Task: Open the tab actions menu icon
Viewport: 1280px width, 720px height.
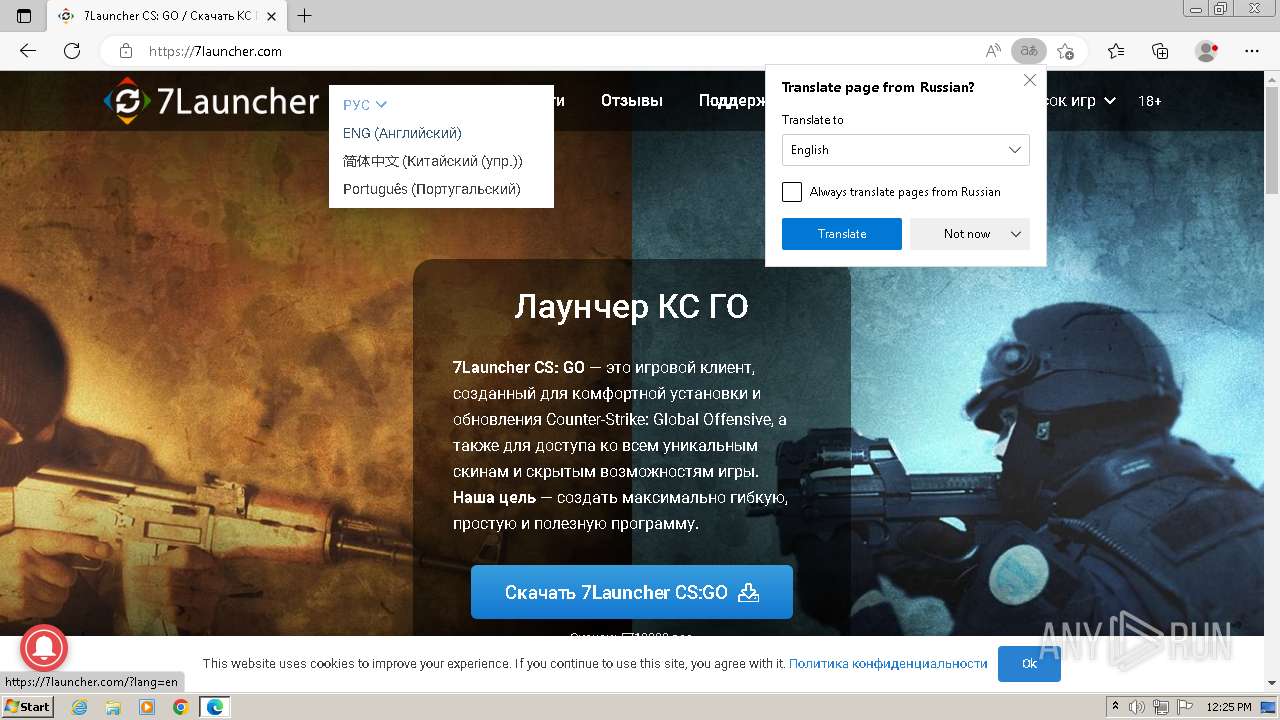Action: (24, 16)
